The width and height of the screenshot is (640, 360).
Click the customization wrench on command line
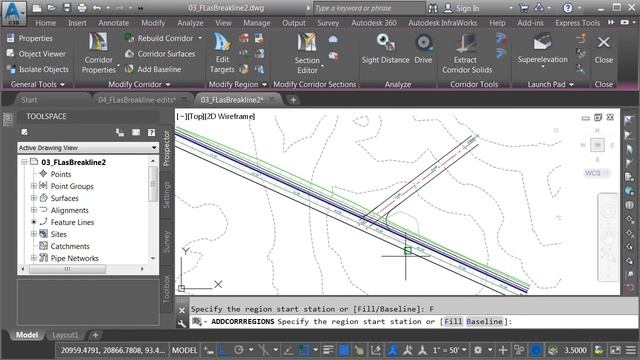click(182, 323)
